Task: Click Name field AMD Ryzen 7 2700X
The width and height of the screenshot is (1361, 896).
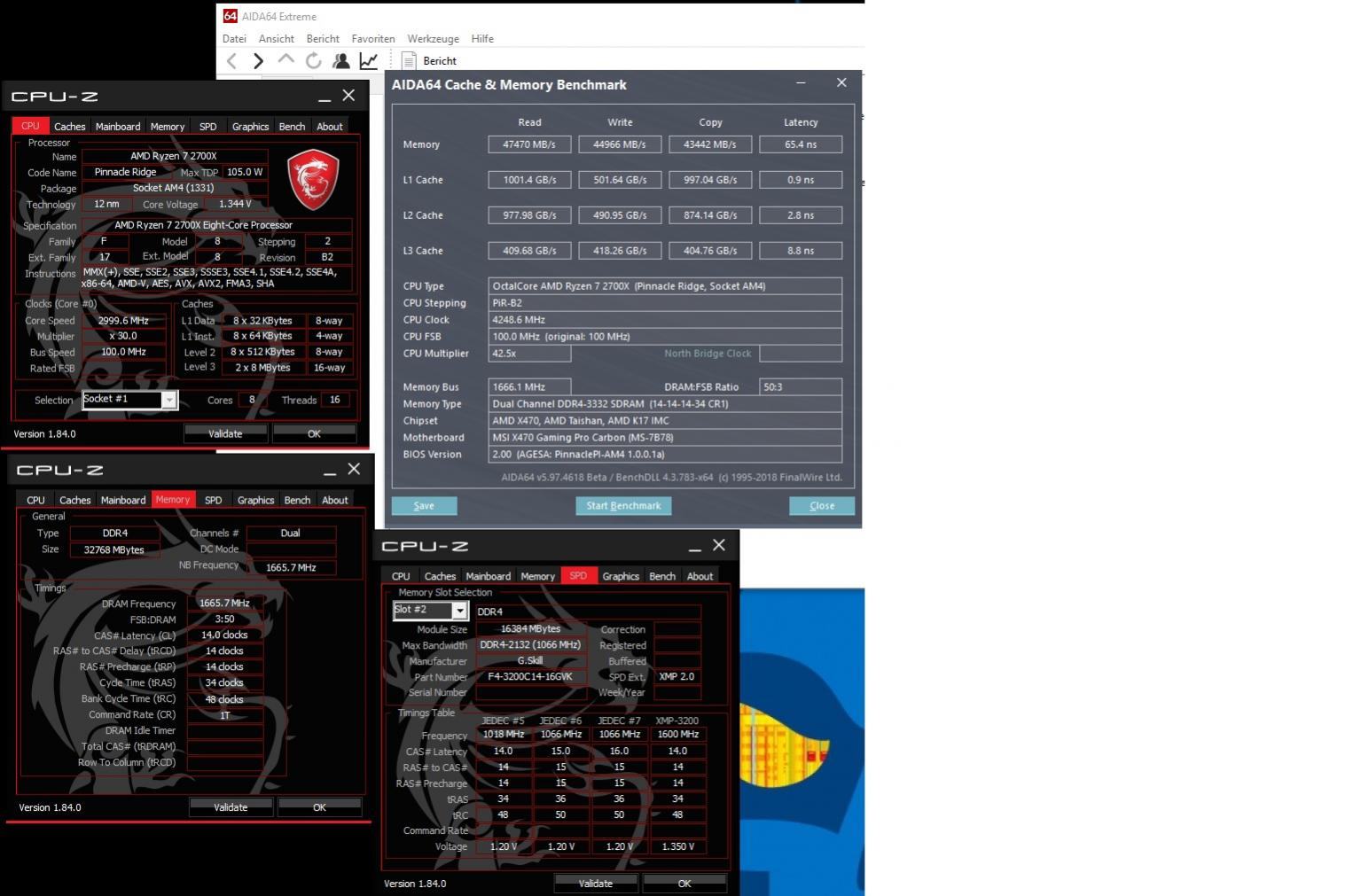Action: [x=174, y=156]
